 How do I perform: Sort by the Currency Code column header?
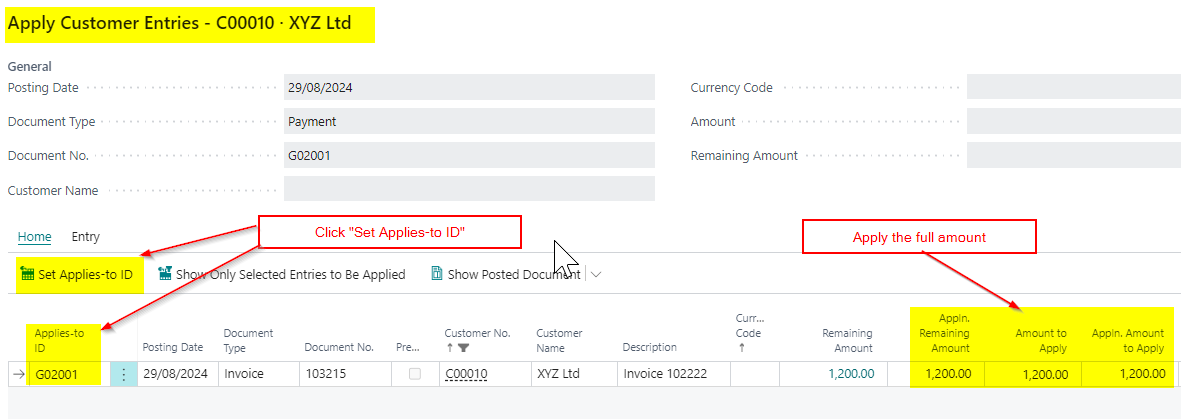[750, 333]
